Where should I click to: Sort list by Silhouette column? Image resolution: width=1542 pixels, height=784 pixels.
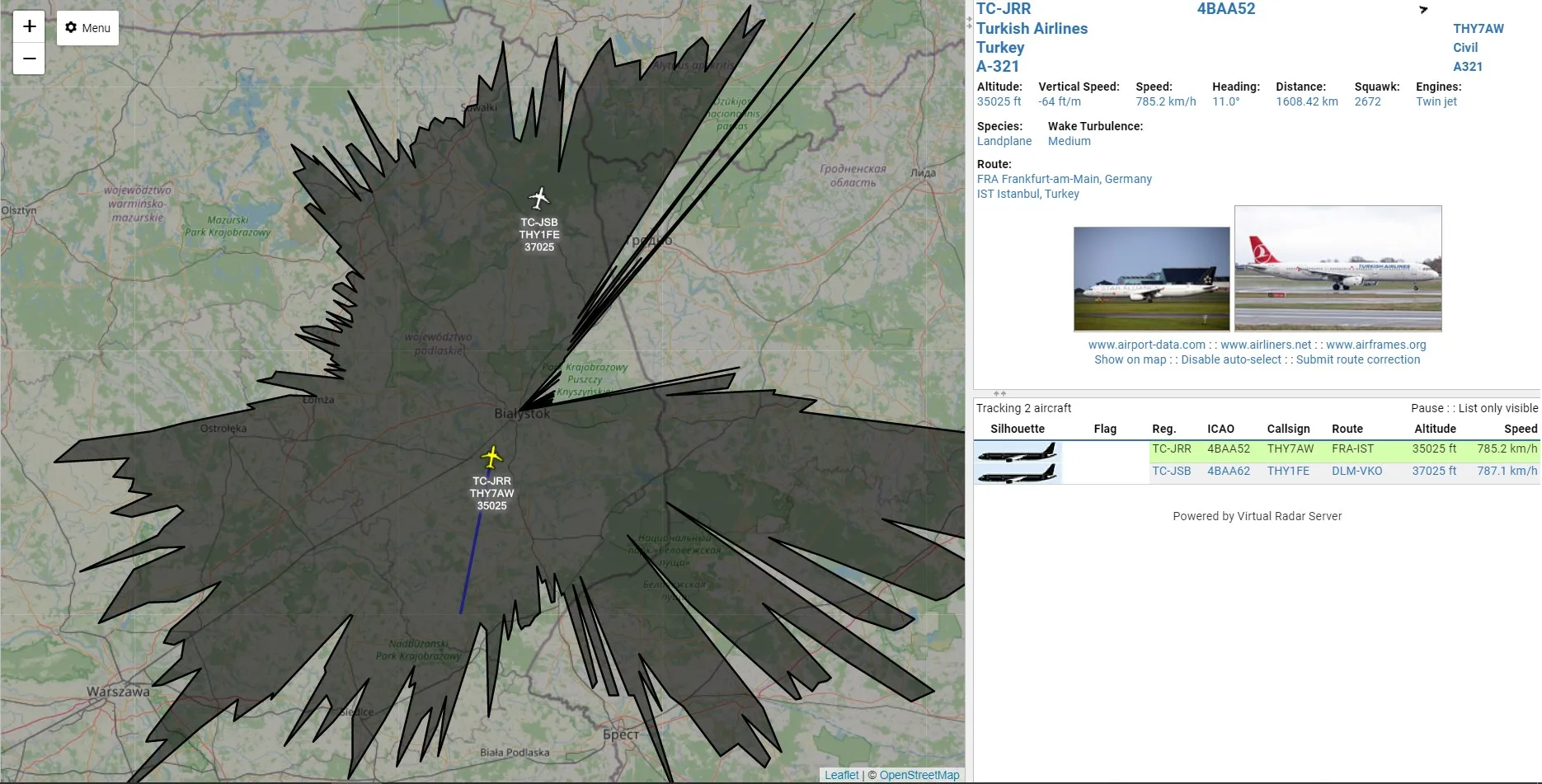coord(1018,429)
